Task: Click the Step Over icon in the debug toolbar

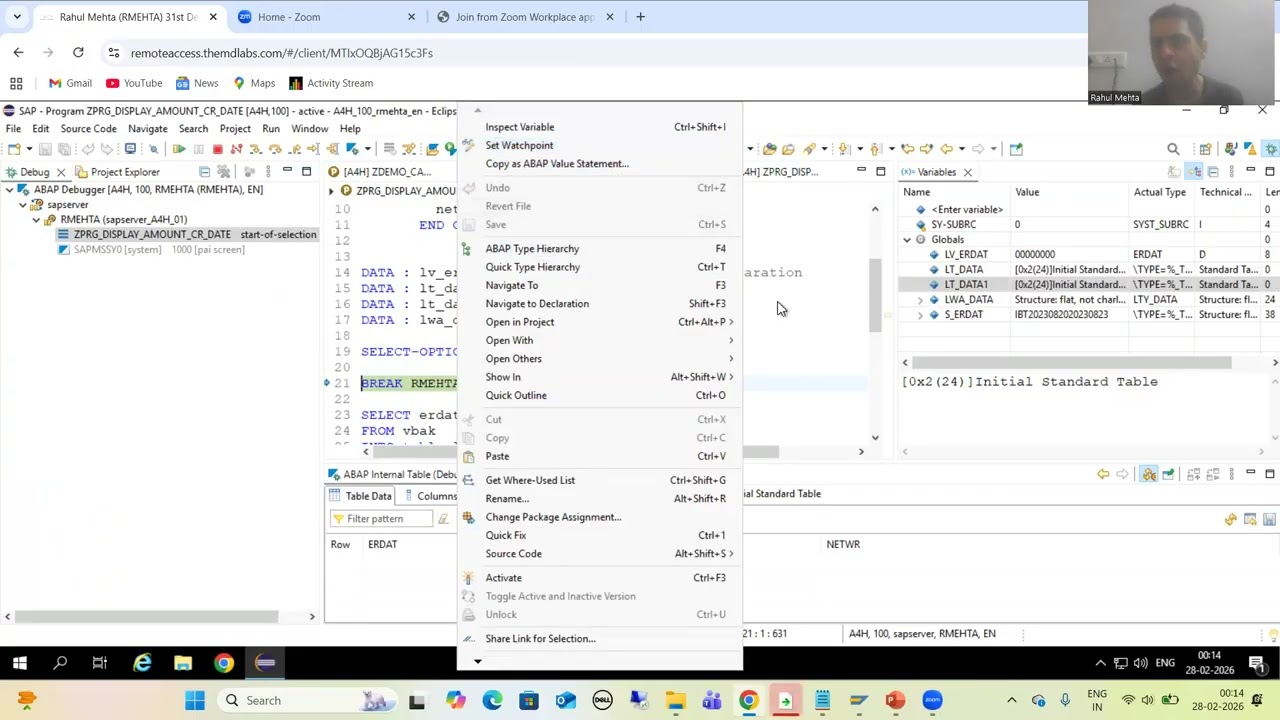Action: 275,149
